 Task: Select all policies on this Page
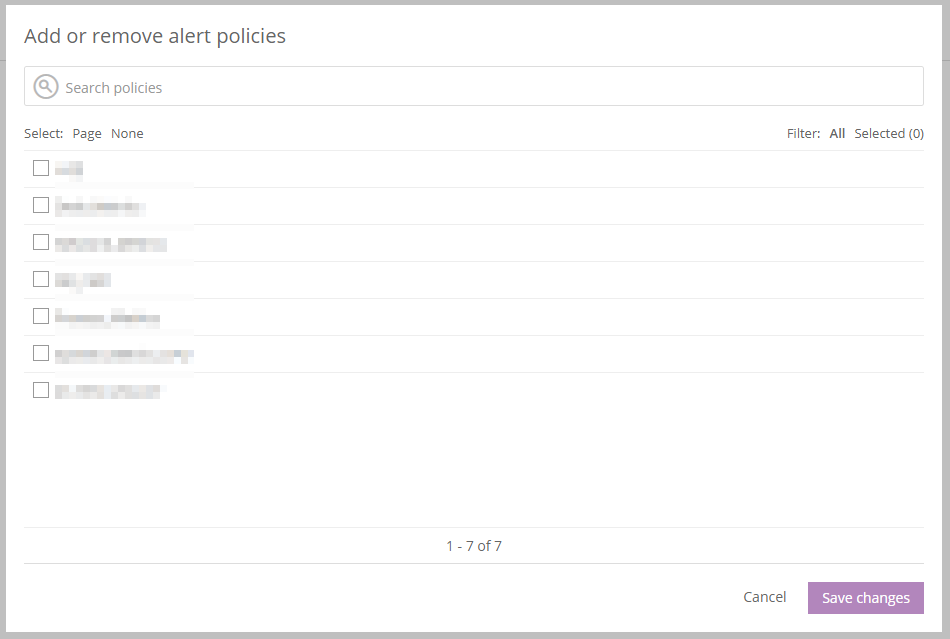pyautogui.click(x=87, y=133)
